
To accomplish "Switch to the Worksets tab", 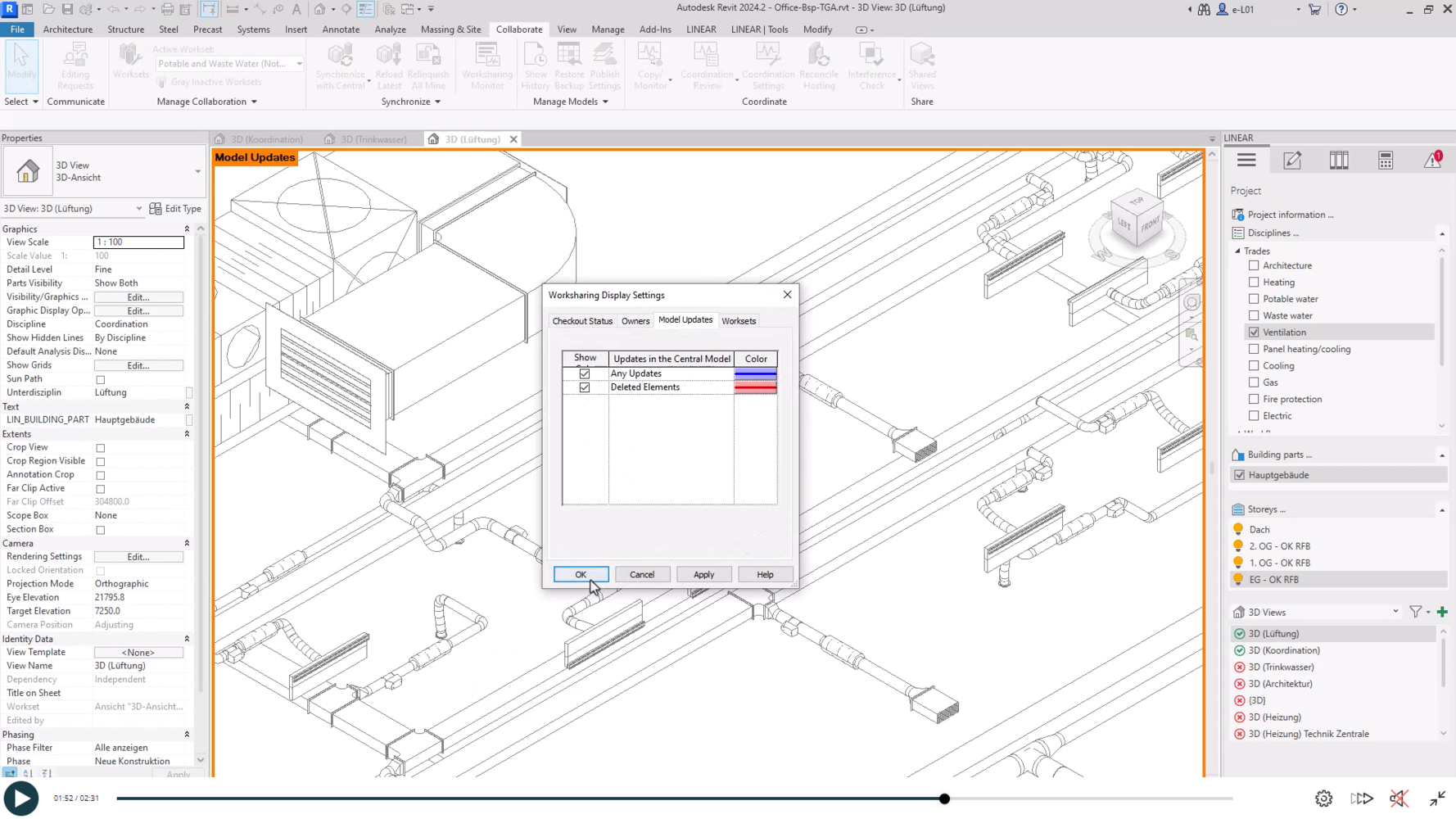I will [x=738, y=321].
